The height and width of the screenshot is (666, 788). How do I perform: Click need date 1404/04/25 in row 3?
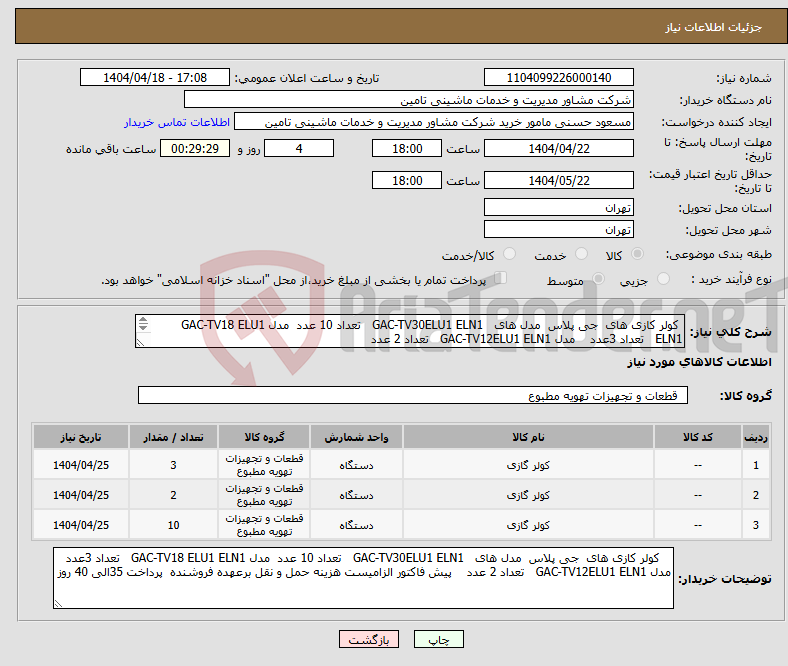81,525
